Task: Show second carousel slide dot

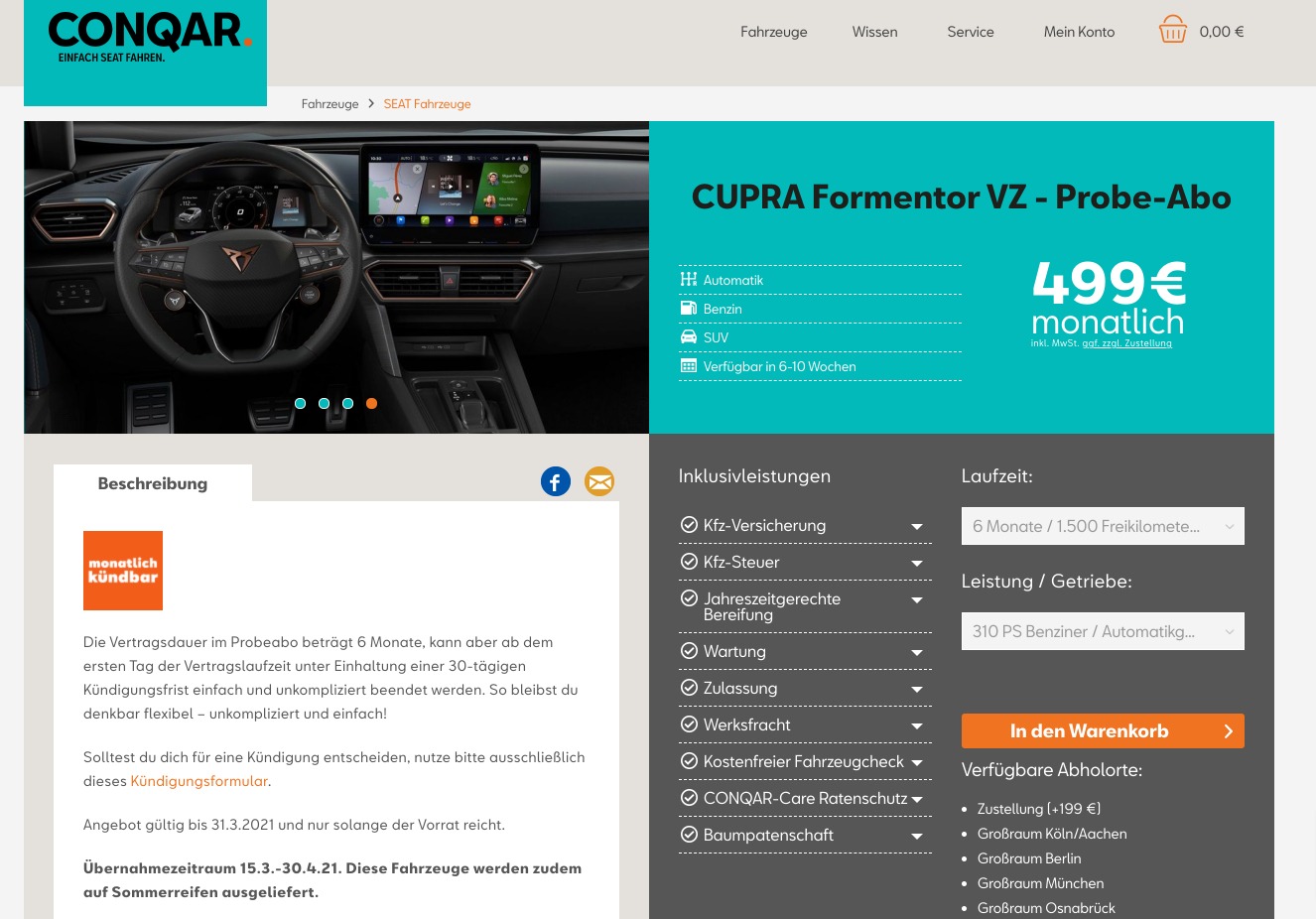Action: click(x=325, y=403)
